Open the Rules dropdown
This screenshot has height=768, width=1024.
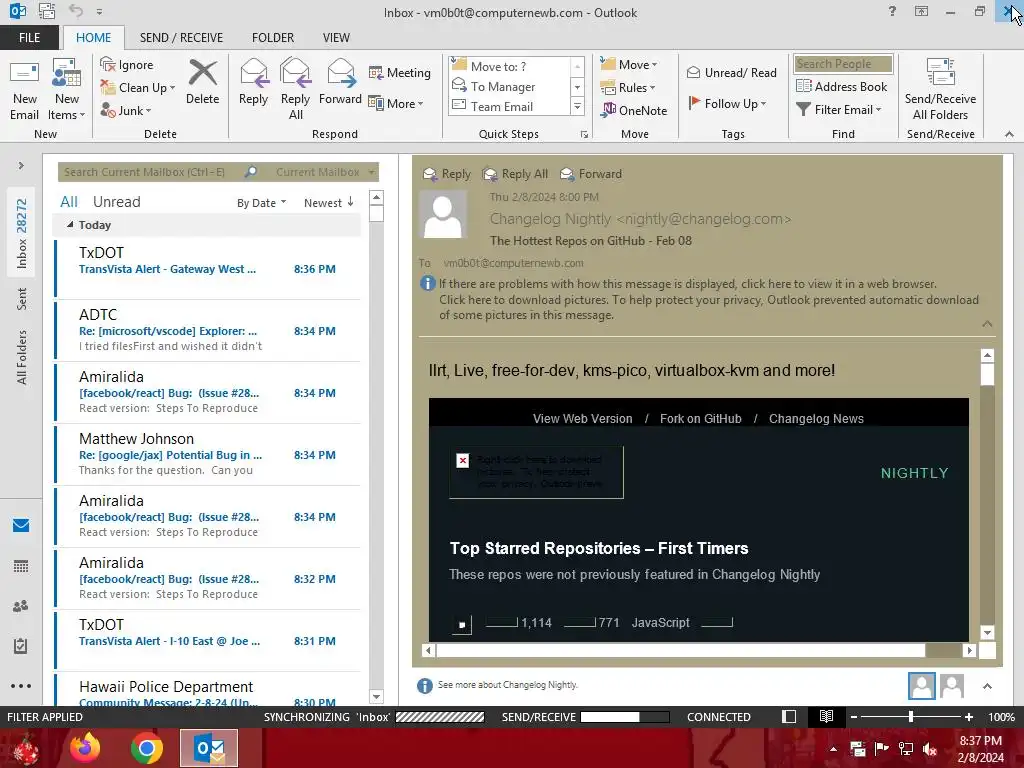tap(628, 88)
